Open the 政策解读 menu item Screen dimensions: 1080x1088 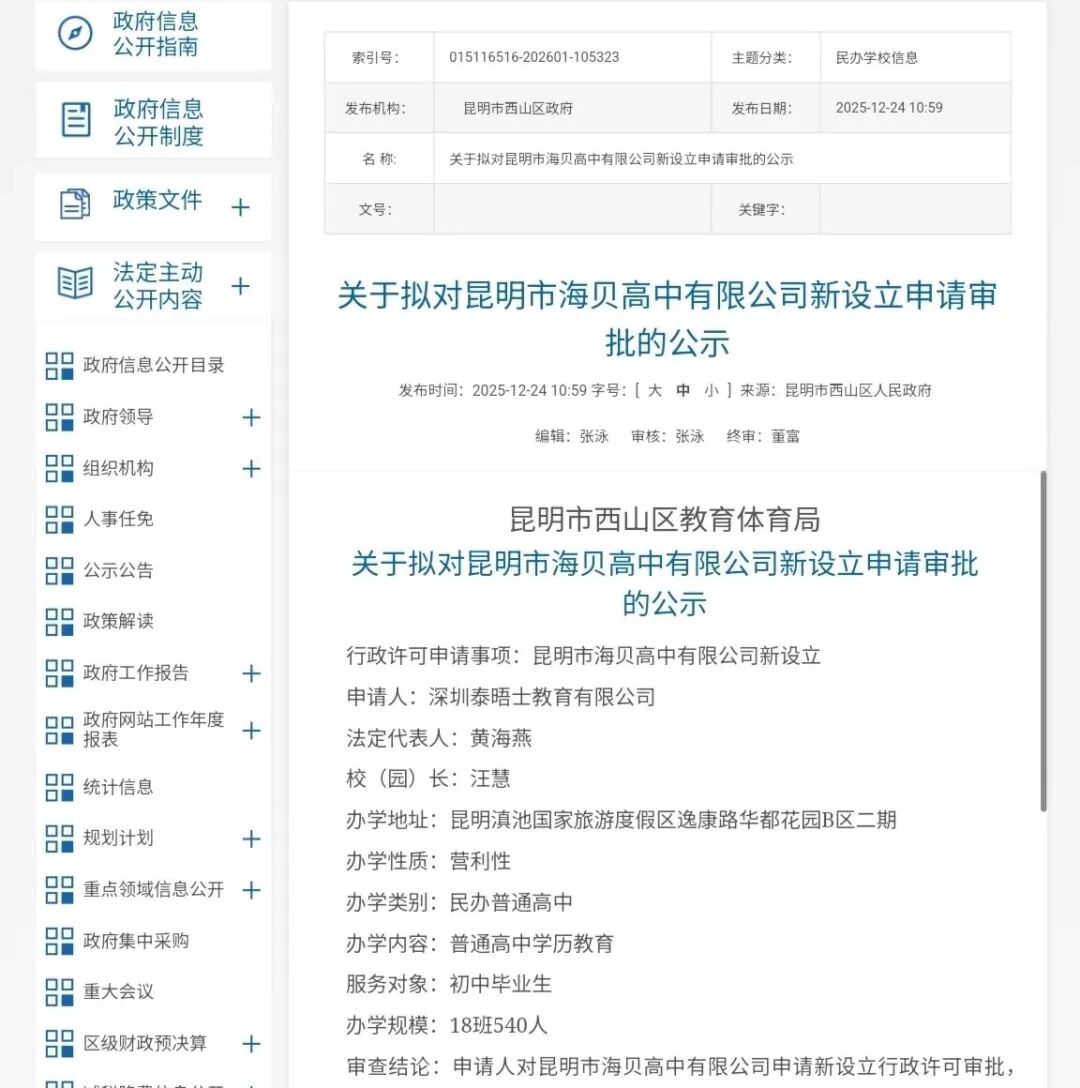118,621
